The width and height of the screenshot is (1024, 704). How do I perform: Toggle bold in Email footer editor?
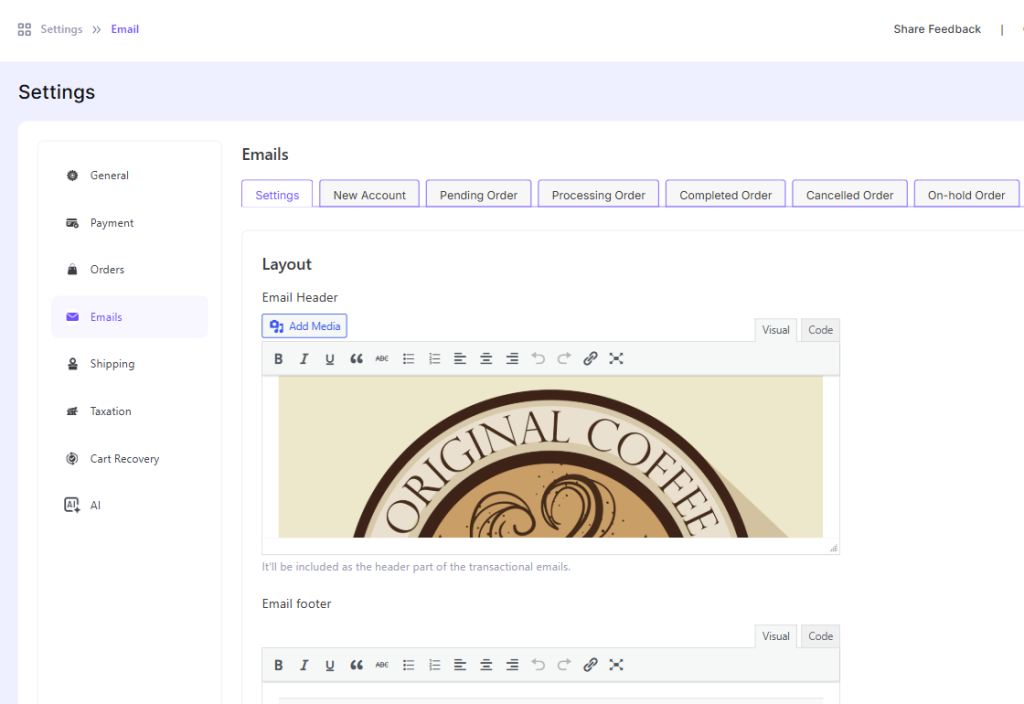[x=278, y=665]
